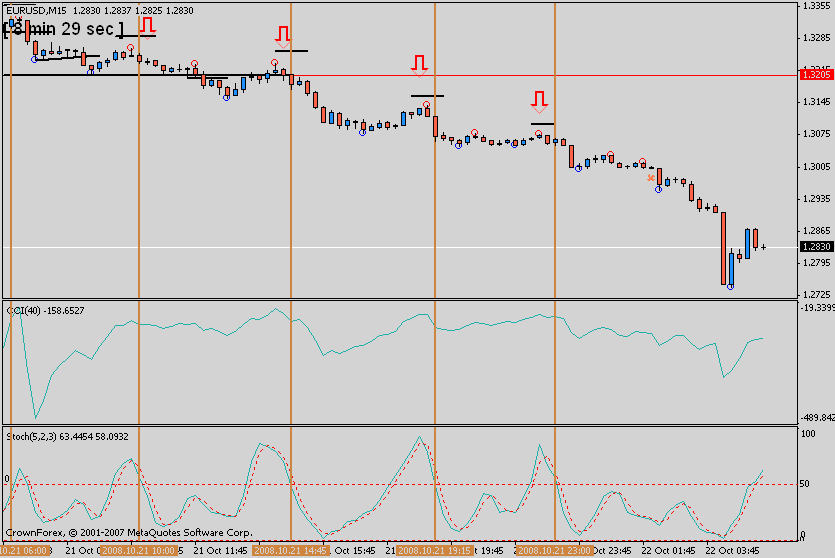Image resolution: width=835 pixels, height=558 pixels.
Task: Click the Oct 23:45 time axis label
Action: (612, 551)
